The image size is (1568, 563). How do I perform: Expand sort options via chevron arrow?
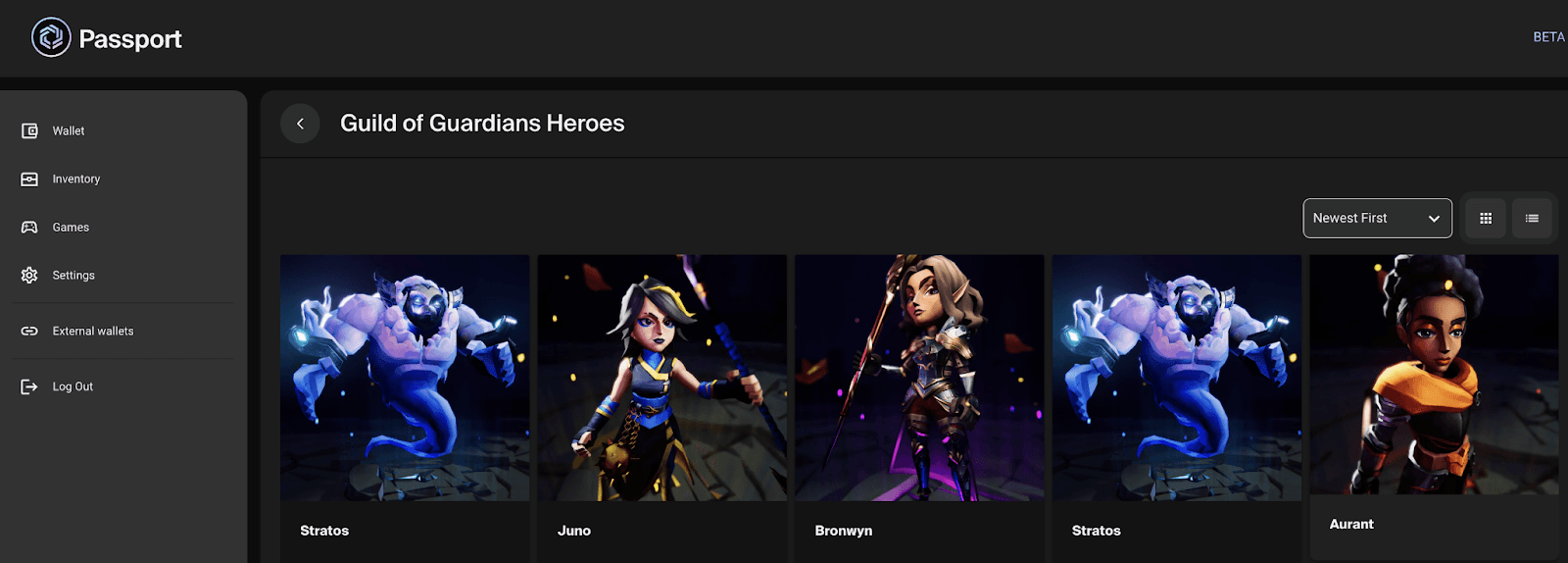[x=1434, y=219]
